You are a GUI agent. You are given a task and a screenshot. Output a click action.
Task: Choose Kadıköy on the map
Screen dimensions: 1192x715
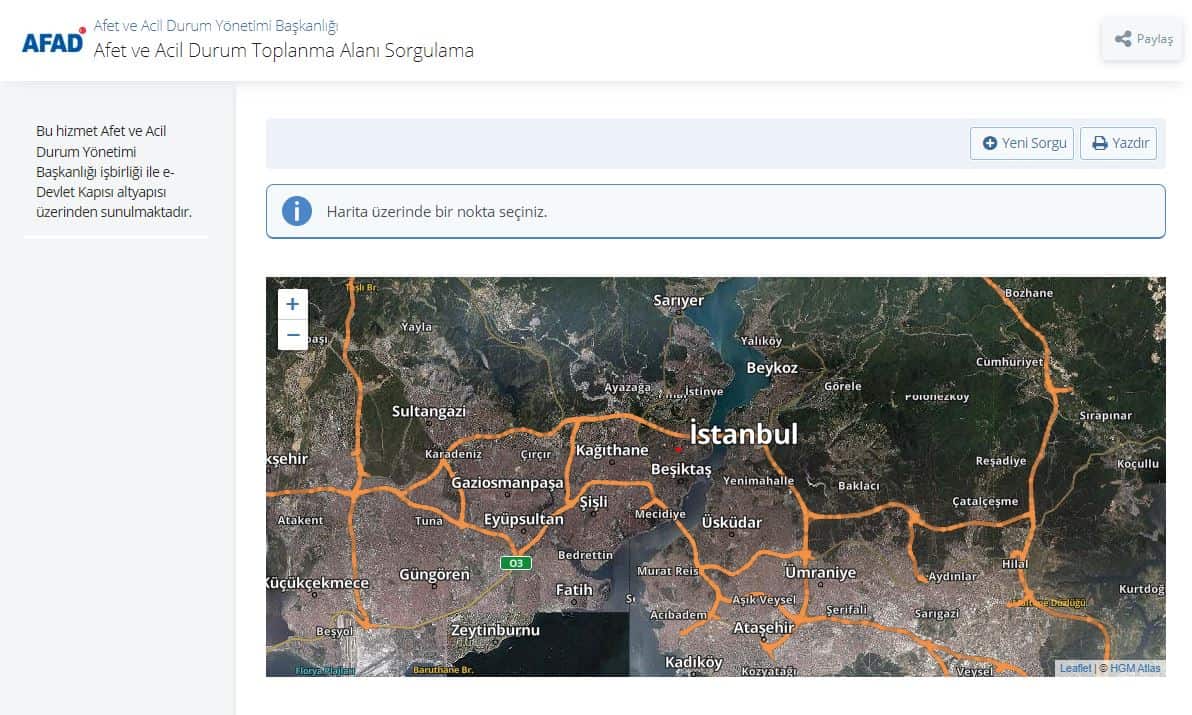pos(693,662)
